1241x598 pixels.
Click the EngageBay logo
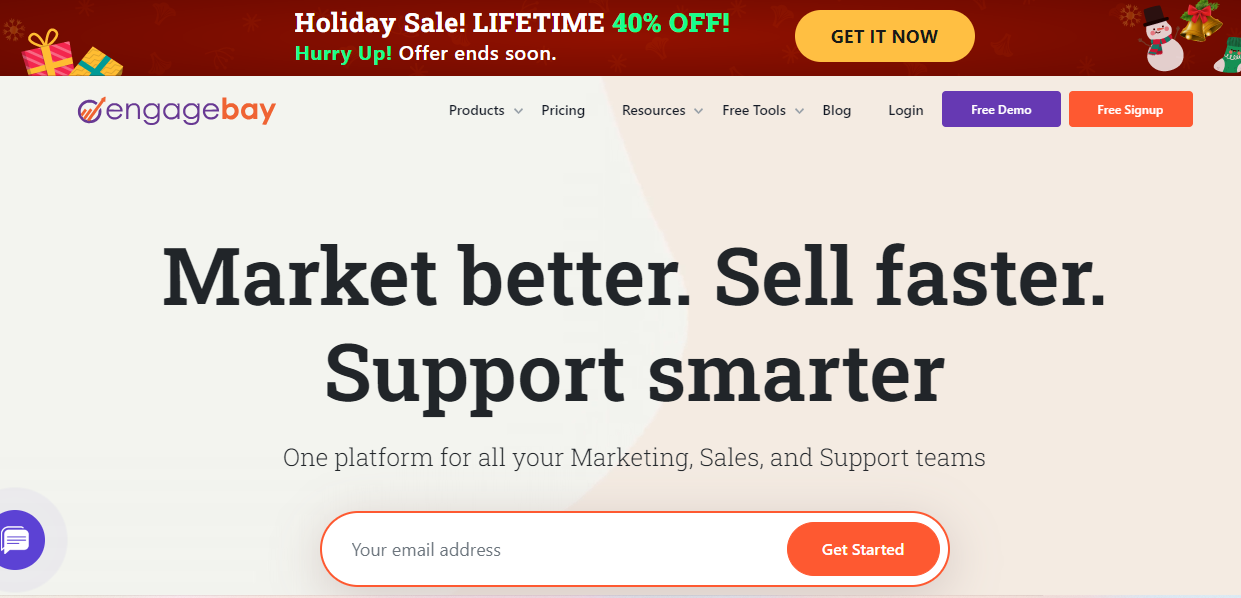[176, 110]
